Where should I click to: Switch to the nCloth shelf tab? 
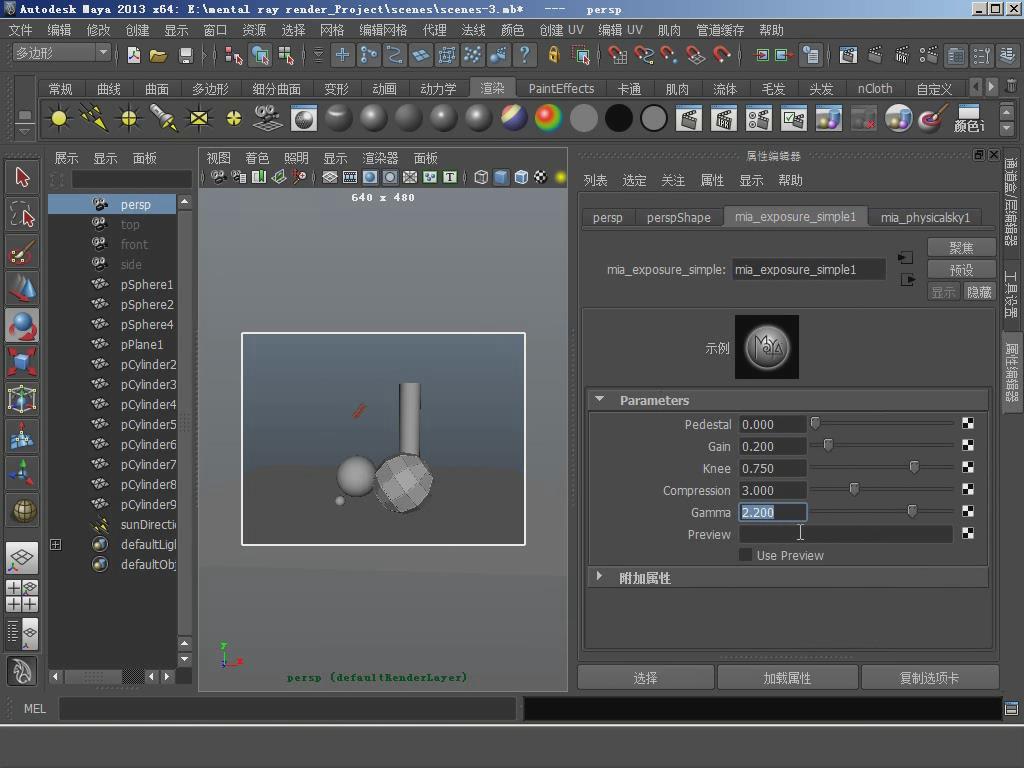(x=875, y=88)
